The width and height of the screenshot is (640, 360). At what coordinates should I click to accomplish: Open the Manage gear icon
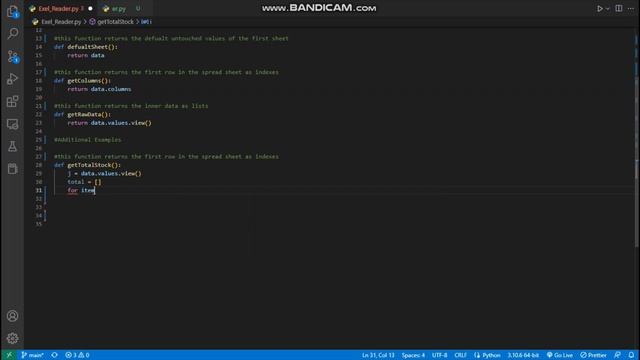(x=12, y=338)
